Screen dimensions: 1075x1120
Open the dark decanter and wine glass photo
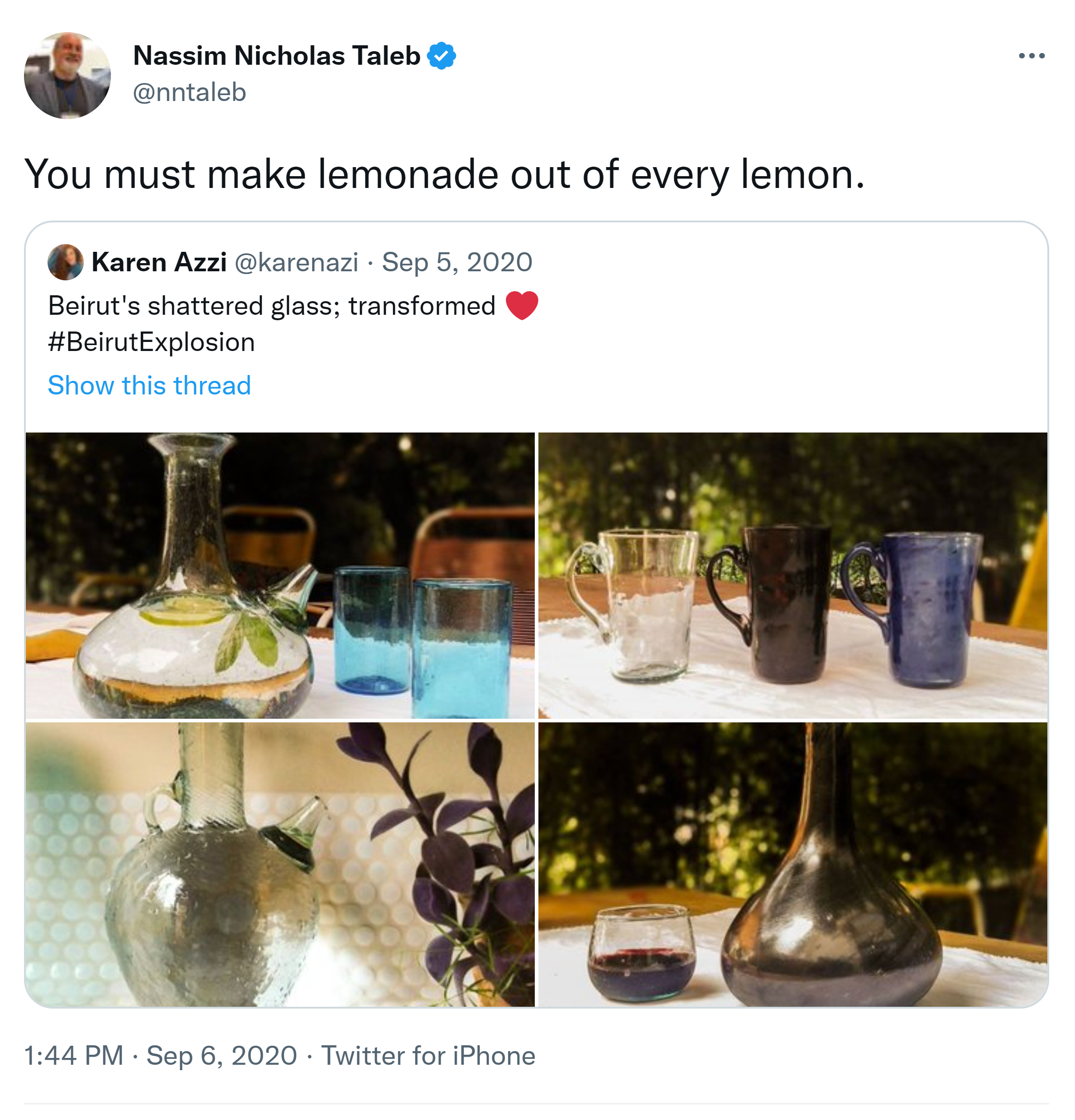click(x=792, y=864)
